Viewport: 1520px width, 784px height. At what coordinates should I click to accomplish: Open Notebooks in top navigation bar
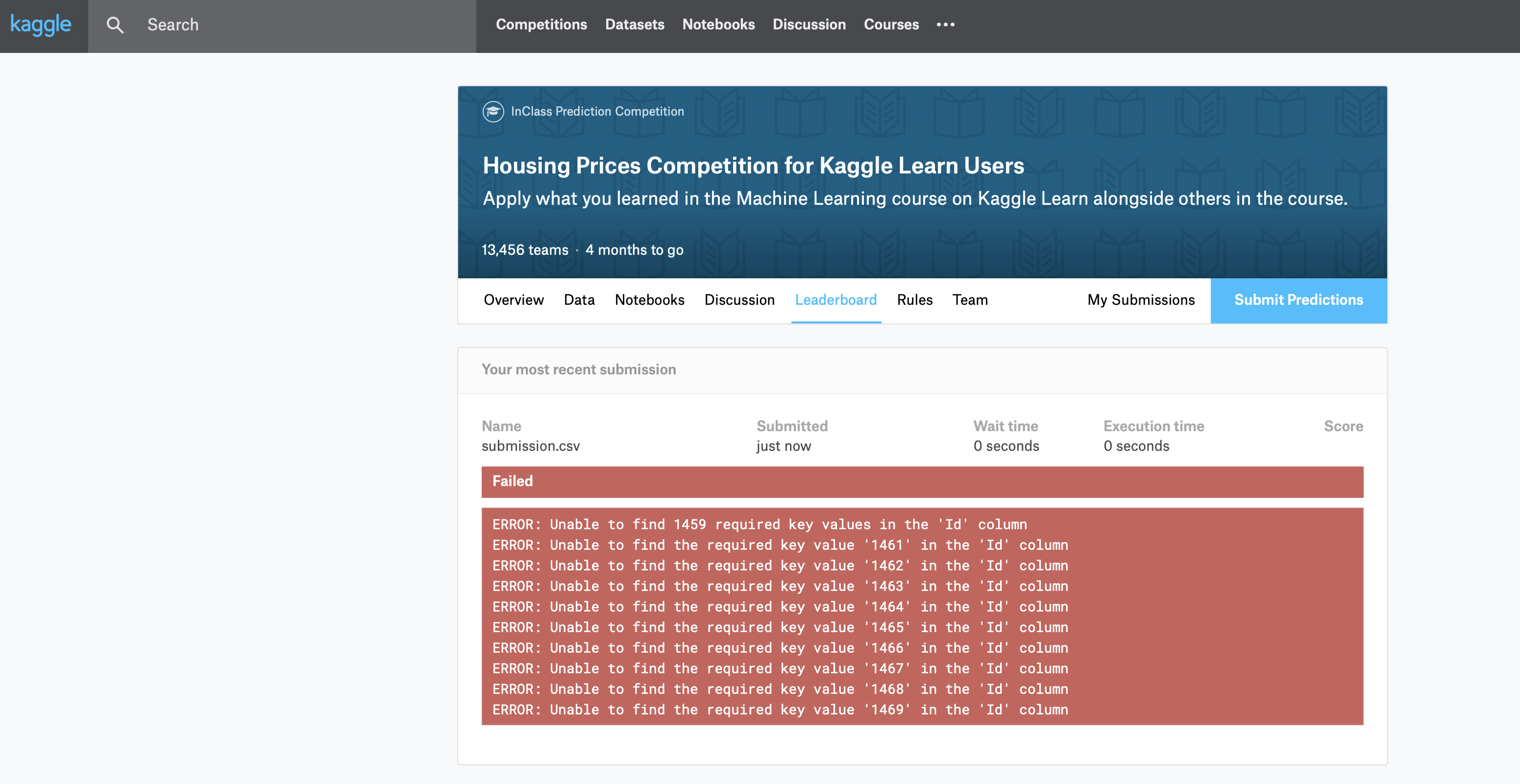718,25
